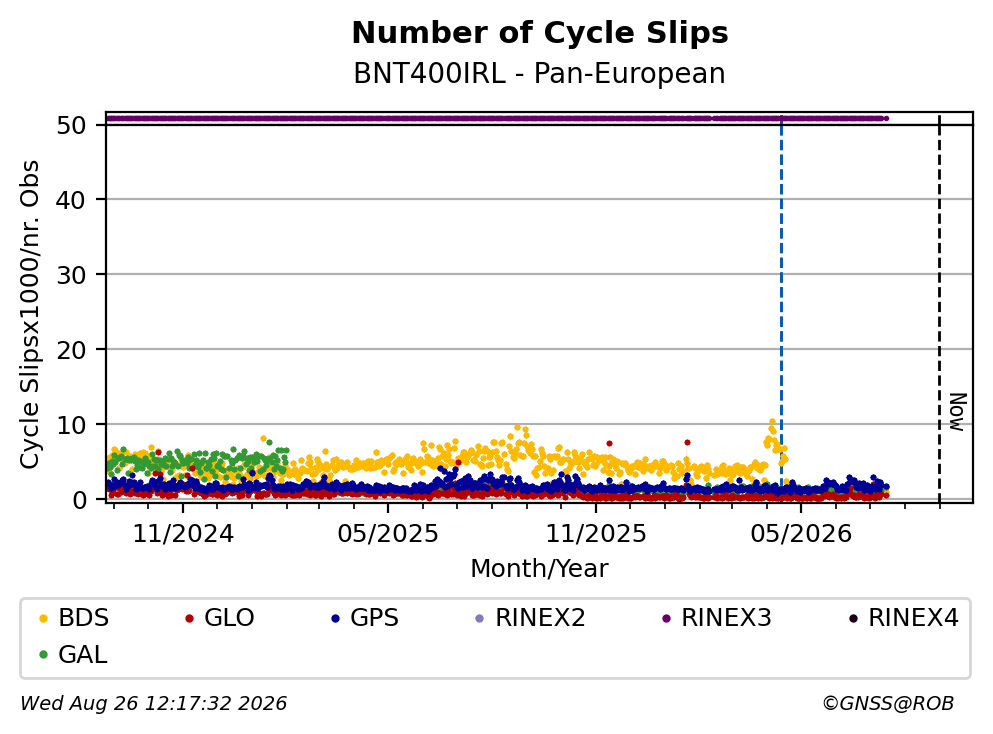Click the y-axis tick label 10
The width and height of the screenshot is (993, 734).
[x=71, y=425]
